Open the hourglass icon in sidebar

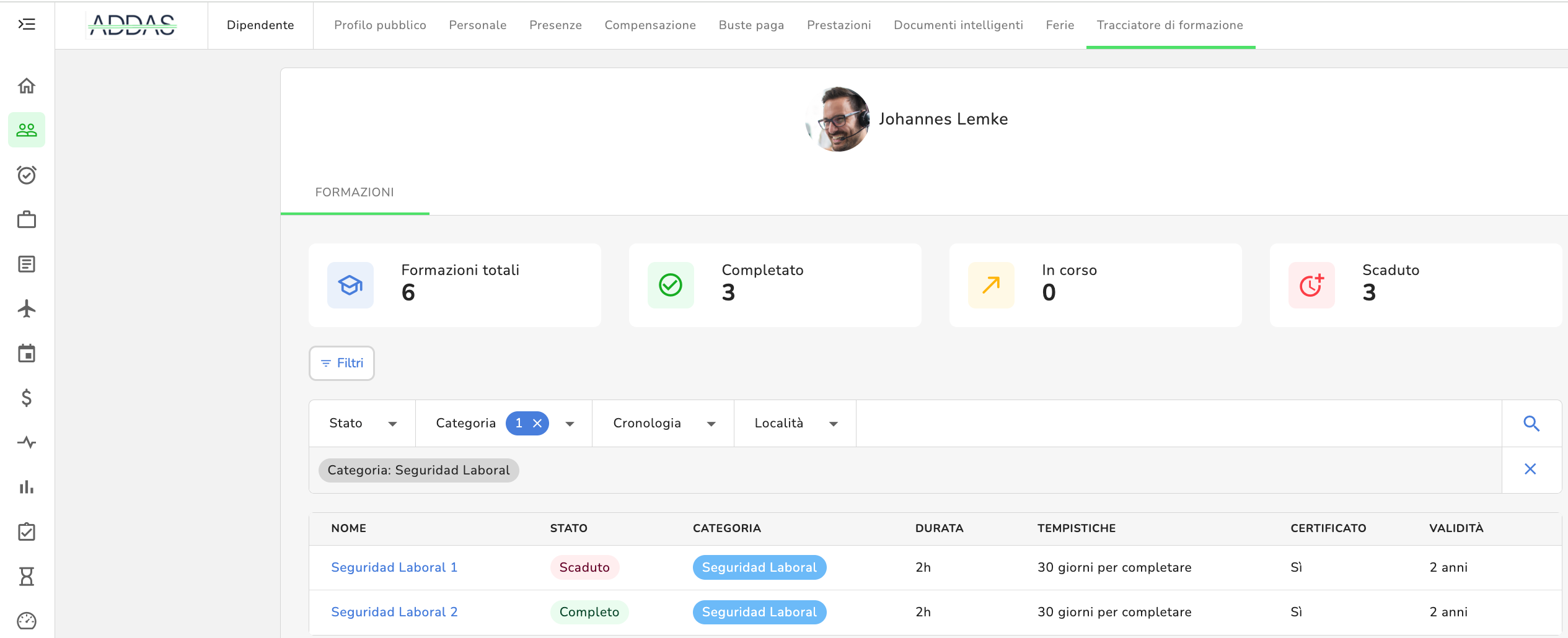point(27,576)
